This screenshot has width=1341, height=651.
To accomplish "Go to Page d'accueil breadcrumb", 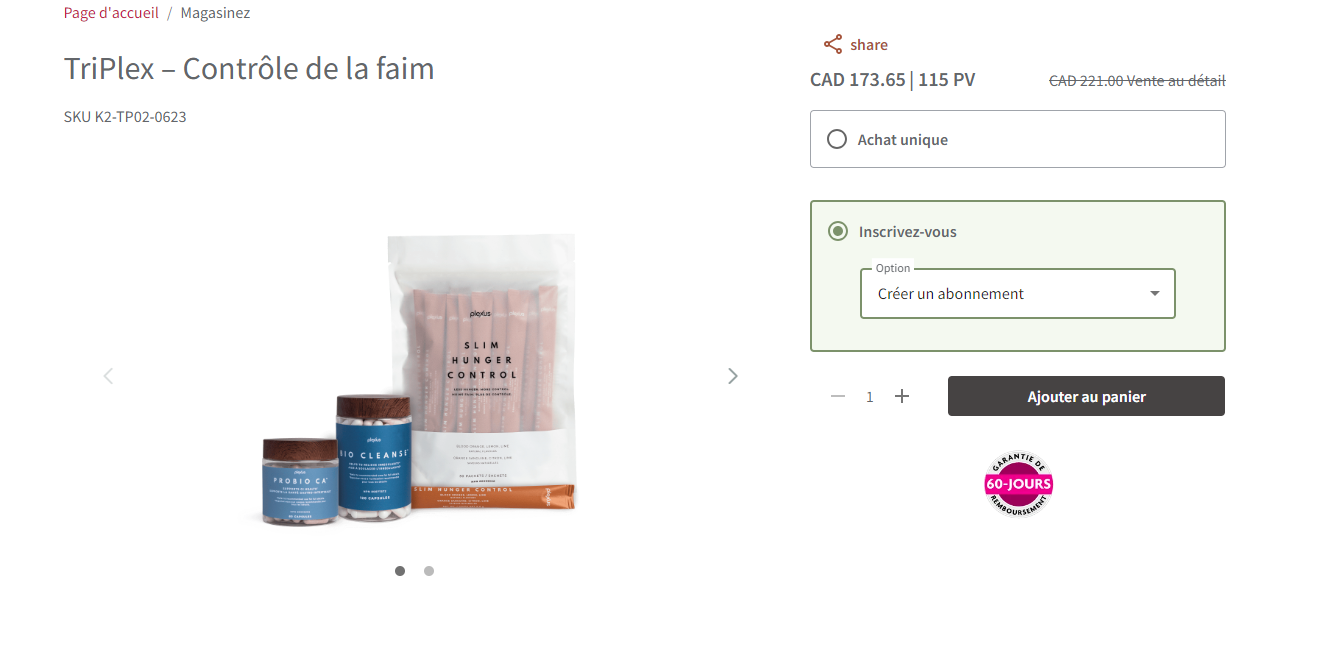I will pos(111,13).
